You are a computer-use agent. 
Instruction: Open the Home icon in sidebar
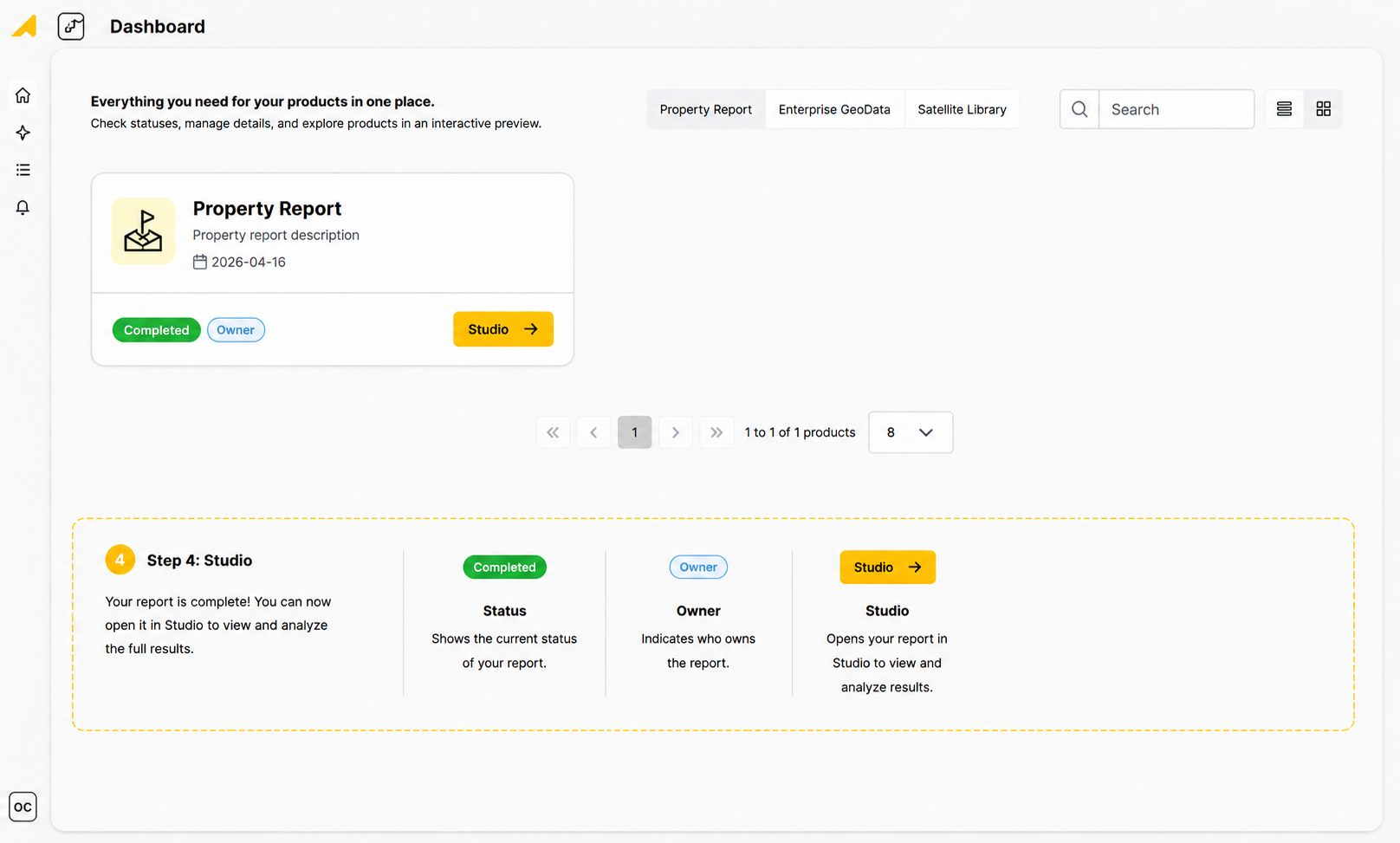[x=23, y=95]
